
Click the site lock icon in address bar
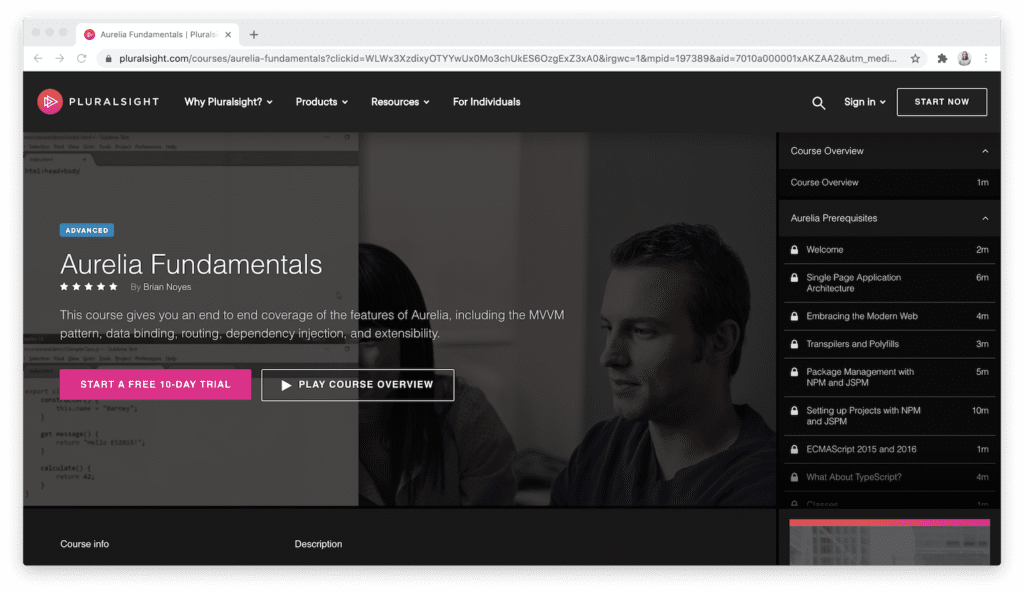point(108,59)
